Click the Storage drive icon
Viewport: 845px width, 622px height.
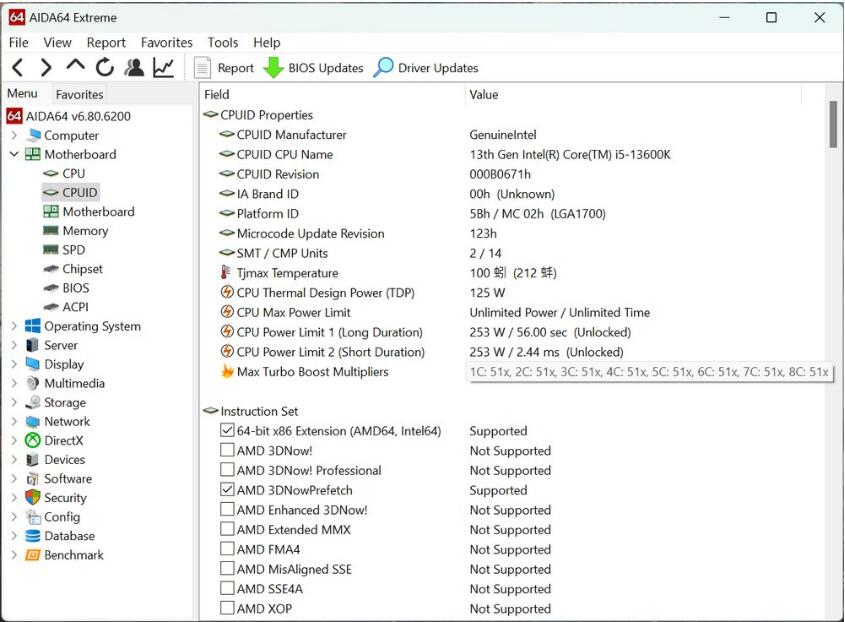pos(33,402)
